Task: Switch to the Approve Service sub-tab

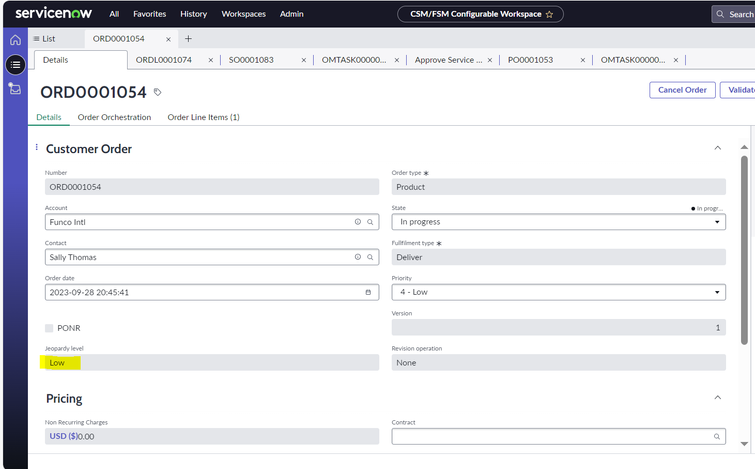Action: click(448, 60)
